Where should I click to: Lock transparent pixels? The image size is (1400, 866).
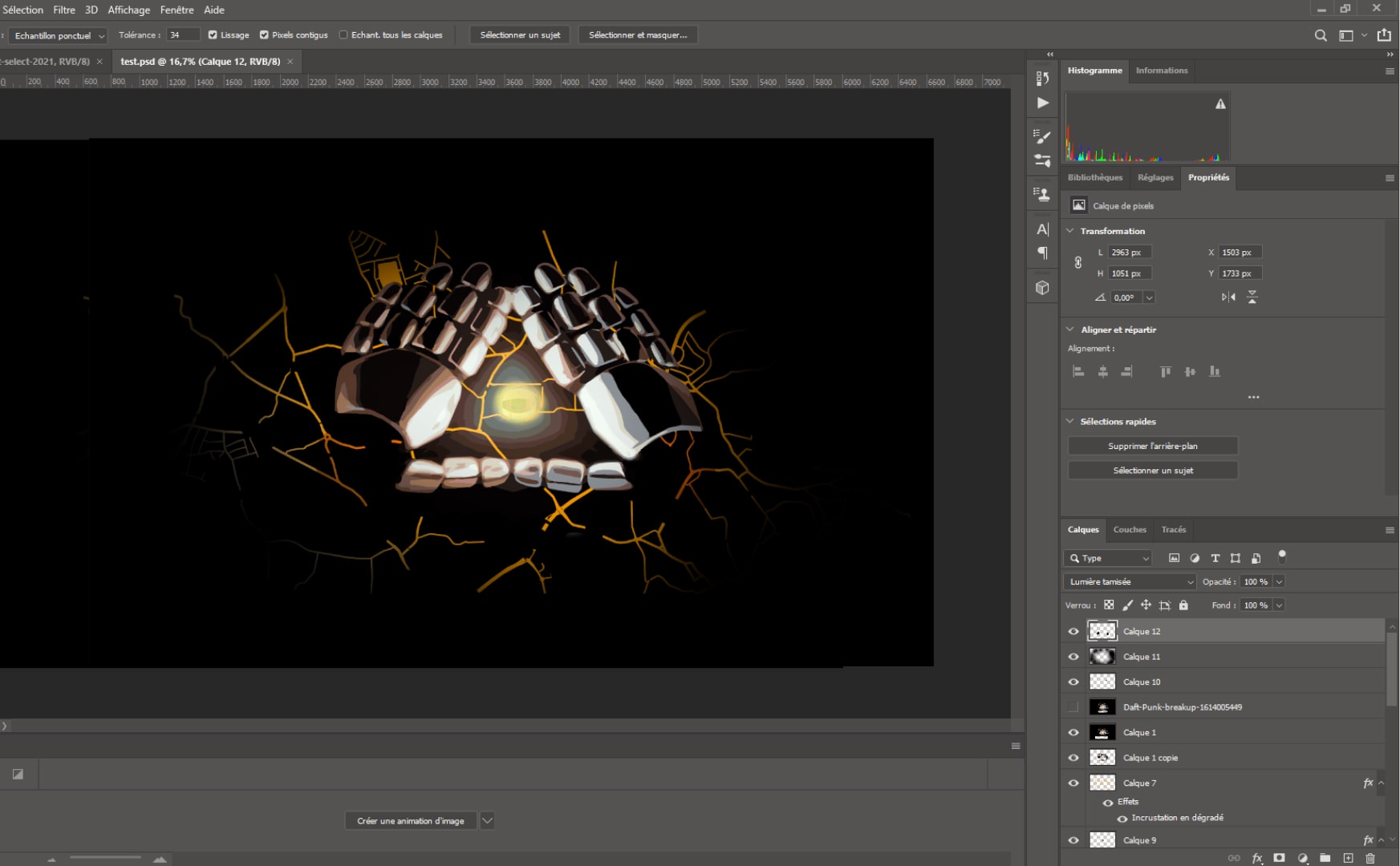[1109, 605]
